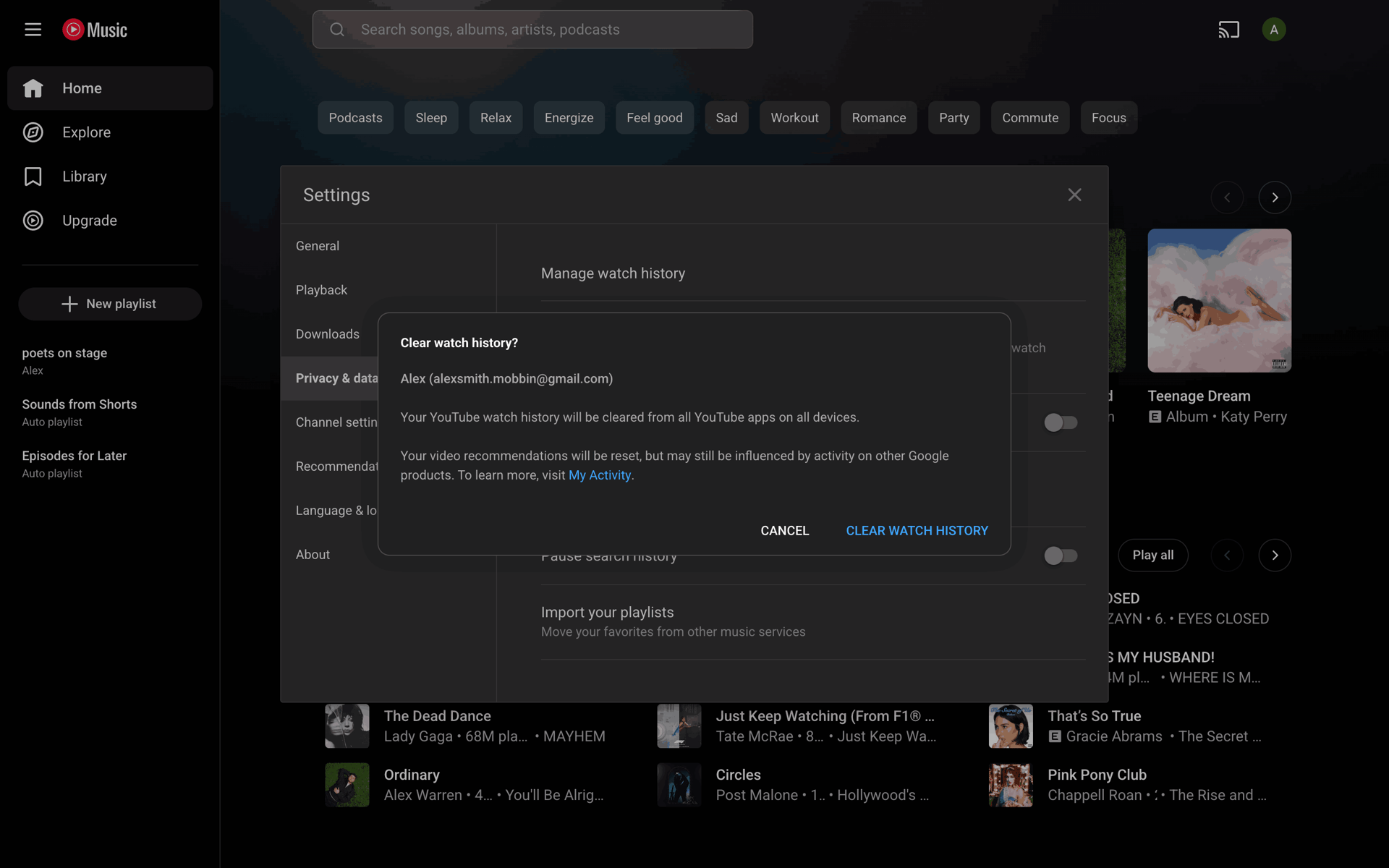This screenshot has width=1389, height=868.
Task: Click the Play all button
Action: point(1152,556)
